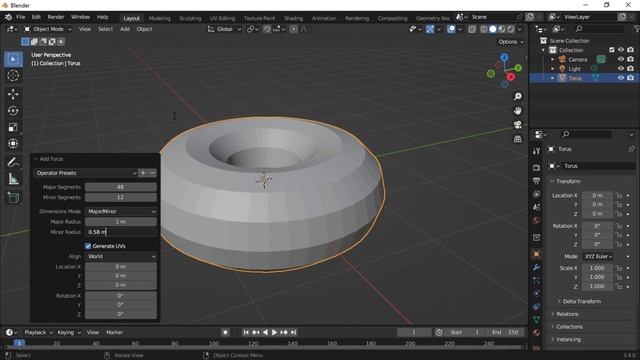Click the pan view hand icon
This screenshot has width=640, height=360.
pos(518,111)
